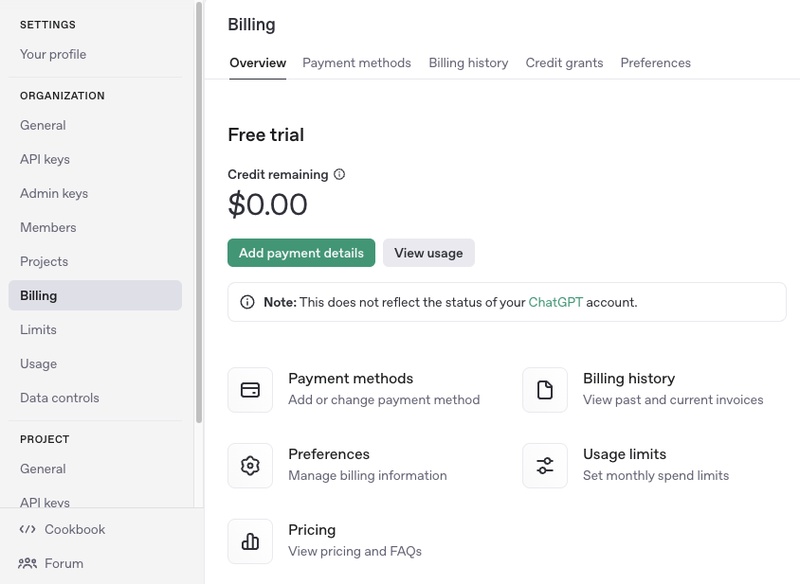
Task: Select General under Project section
Action: pyautogui.click(x=43, y=469)
